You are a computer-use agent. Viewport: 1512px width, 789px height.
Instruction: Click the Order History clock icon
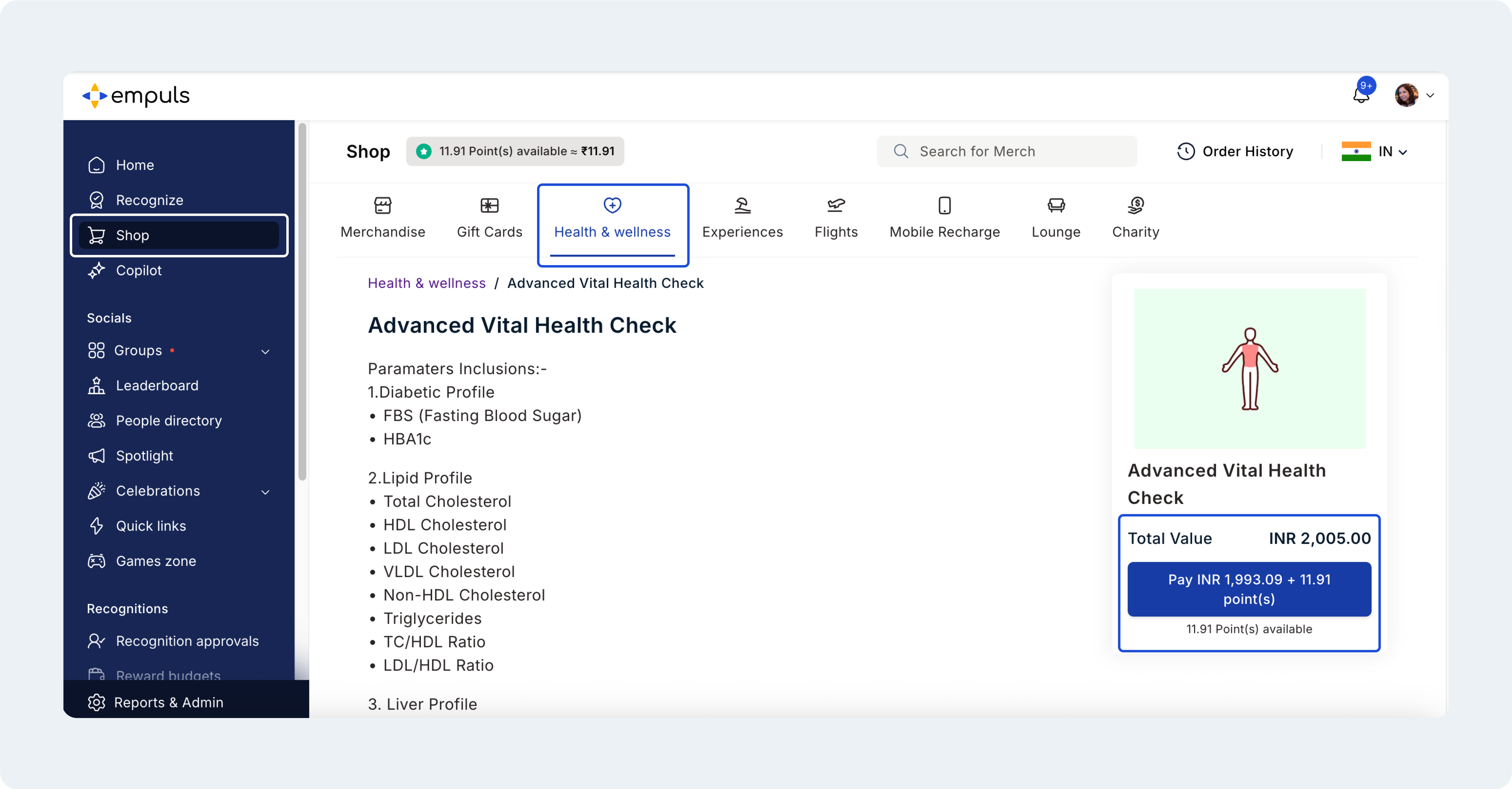(x=1186, y=151)
